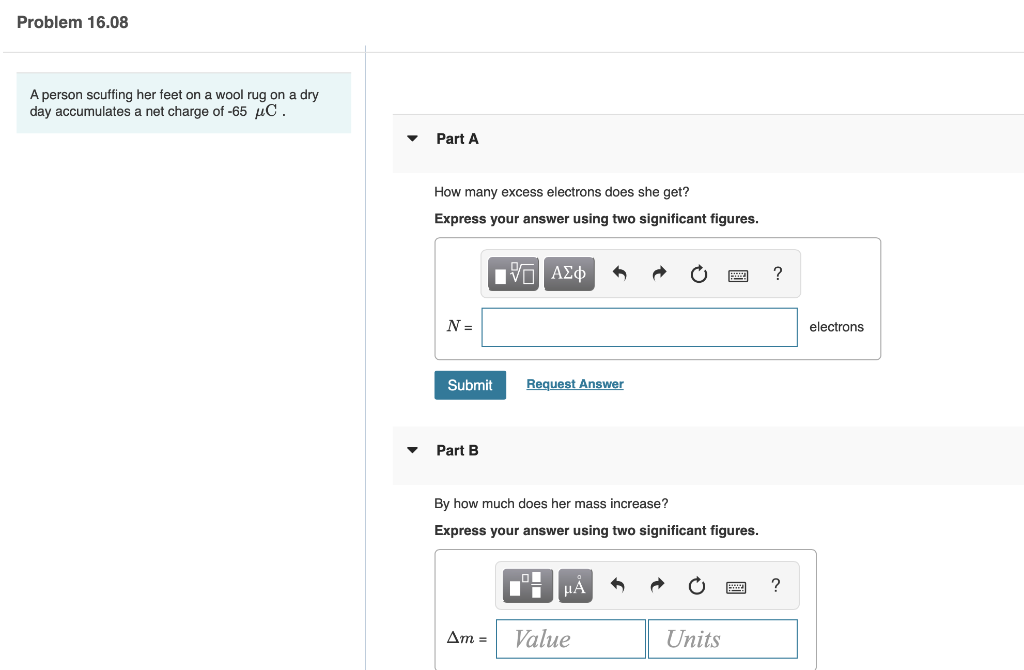Open templates button in Part B toolbar

pos(528,585)
